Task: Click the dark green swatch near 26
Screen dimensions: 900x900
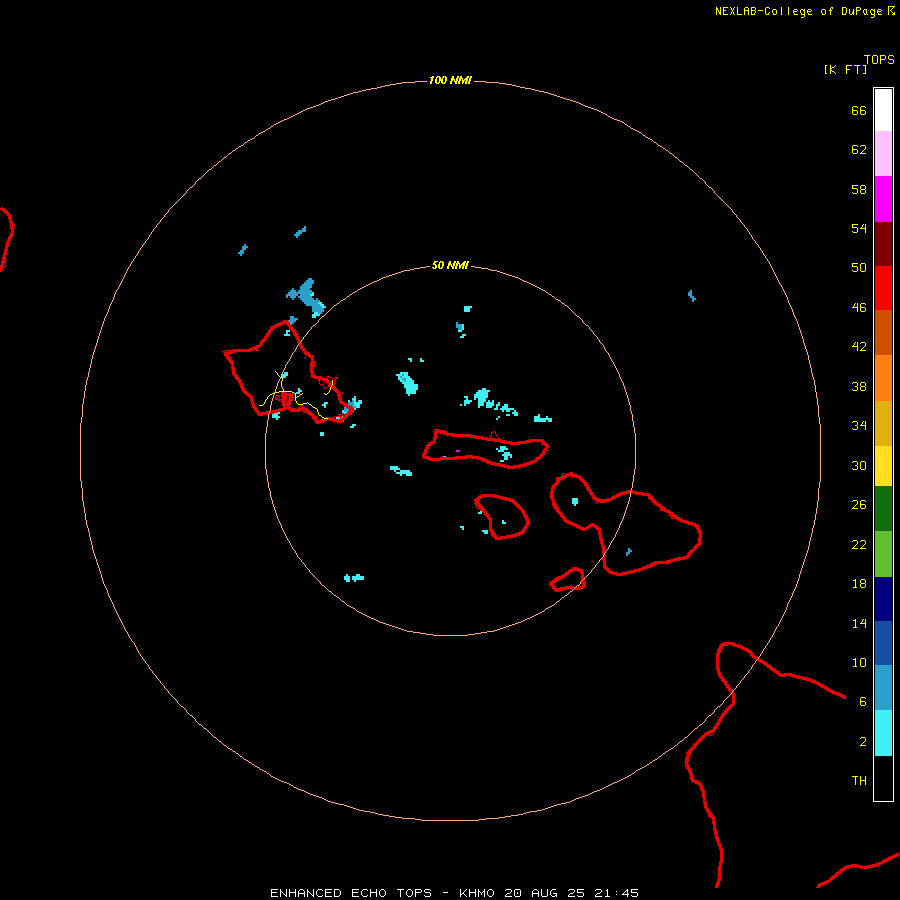Action: (x=883, y=509)
